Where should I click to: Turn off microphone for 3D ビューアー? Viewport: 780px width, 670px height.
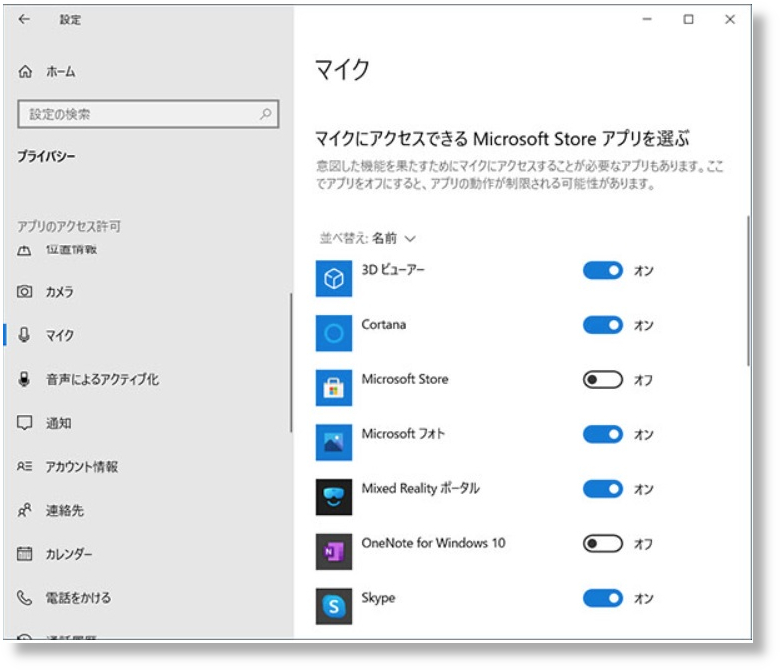tap(603, 271)
